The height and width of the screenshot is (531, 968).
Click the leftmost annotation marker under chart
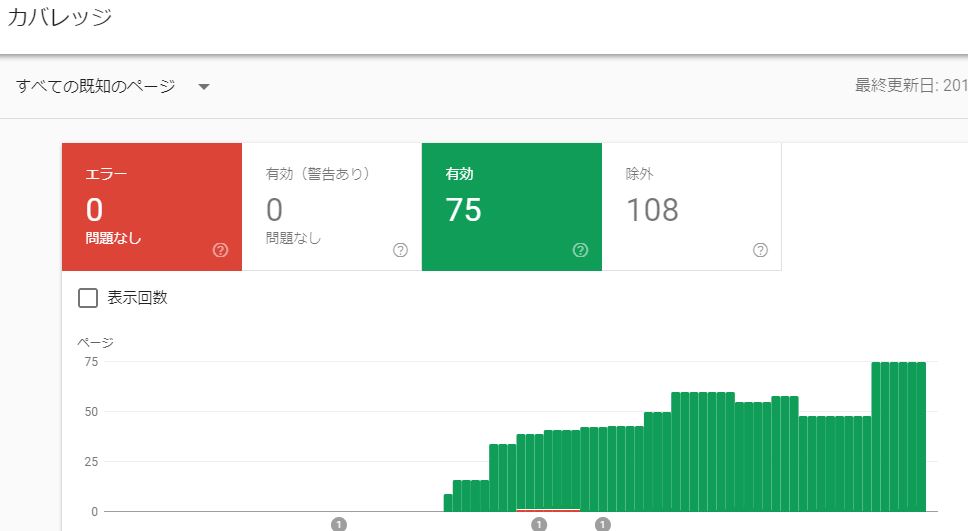[339, 525]
